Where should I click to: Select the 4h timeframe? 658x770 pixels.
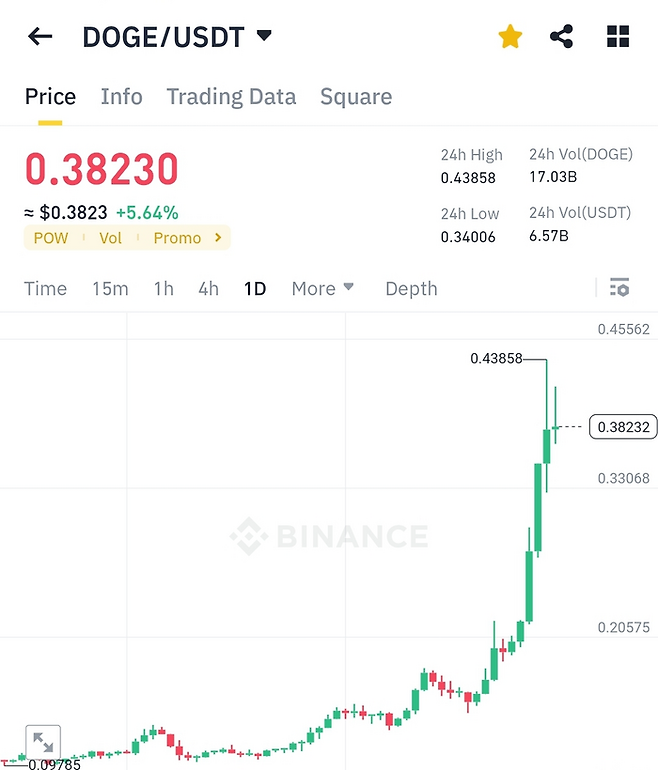click(x=208, y=289)
